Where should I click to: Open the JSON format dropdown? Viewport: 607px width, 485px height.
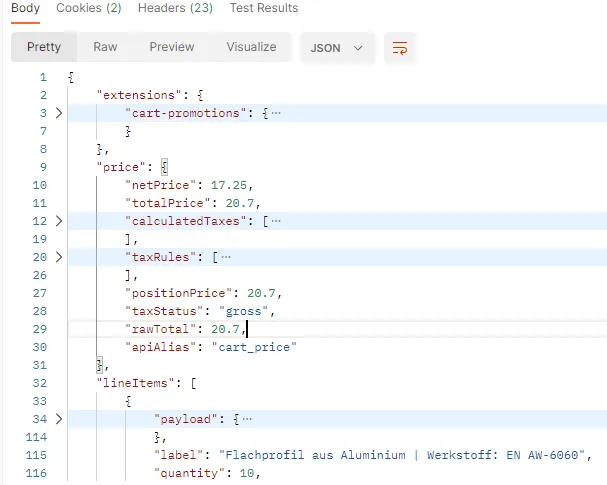(336, 47)
